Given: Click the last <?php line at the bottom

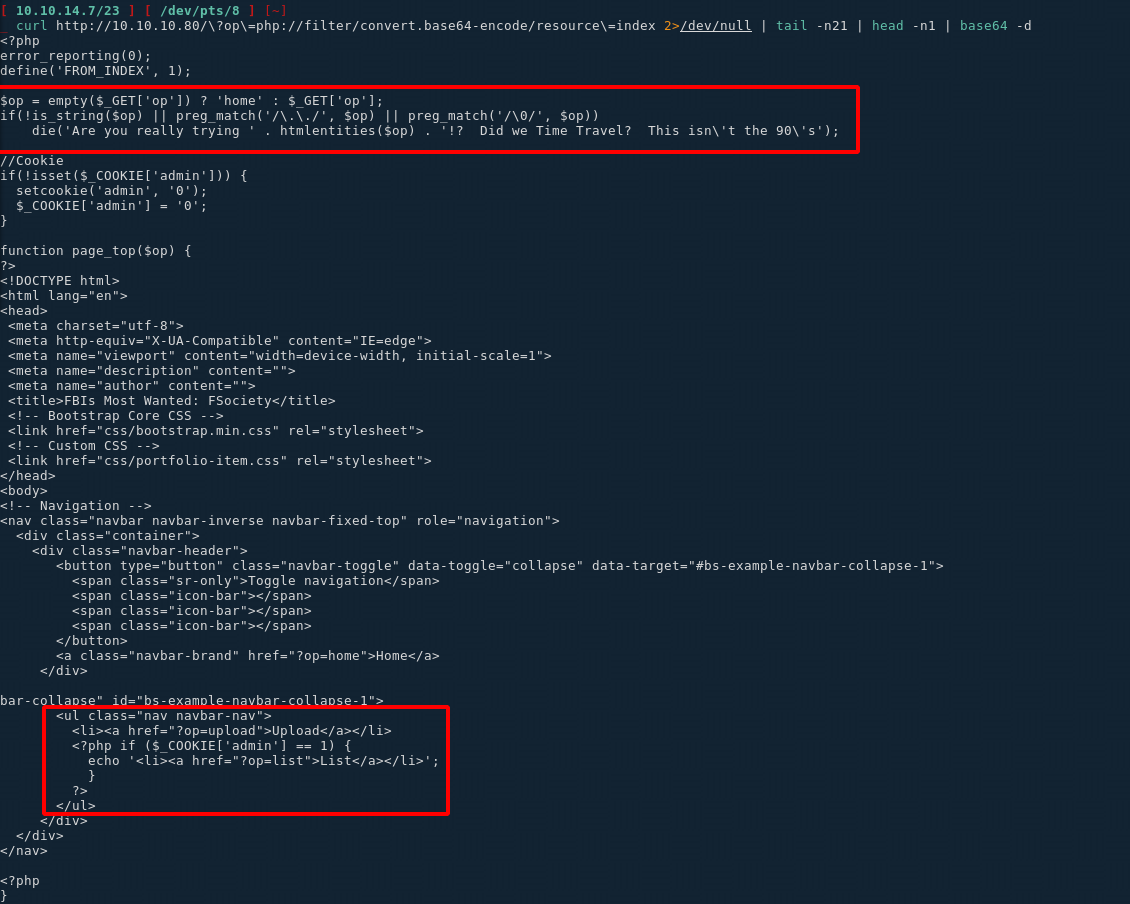Looking at the screenshot, I should (x=20, y=881).
